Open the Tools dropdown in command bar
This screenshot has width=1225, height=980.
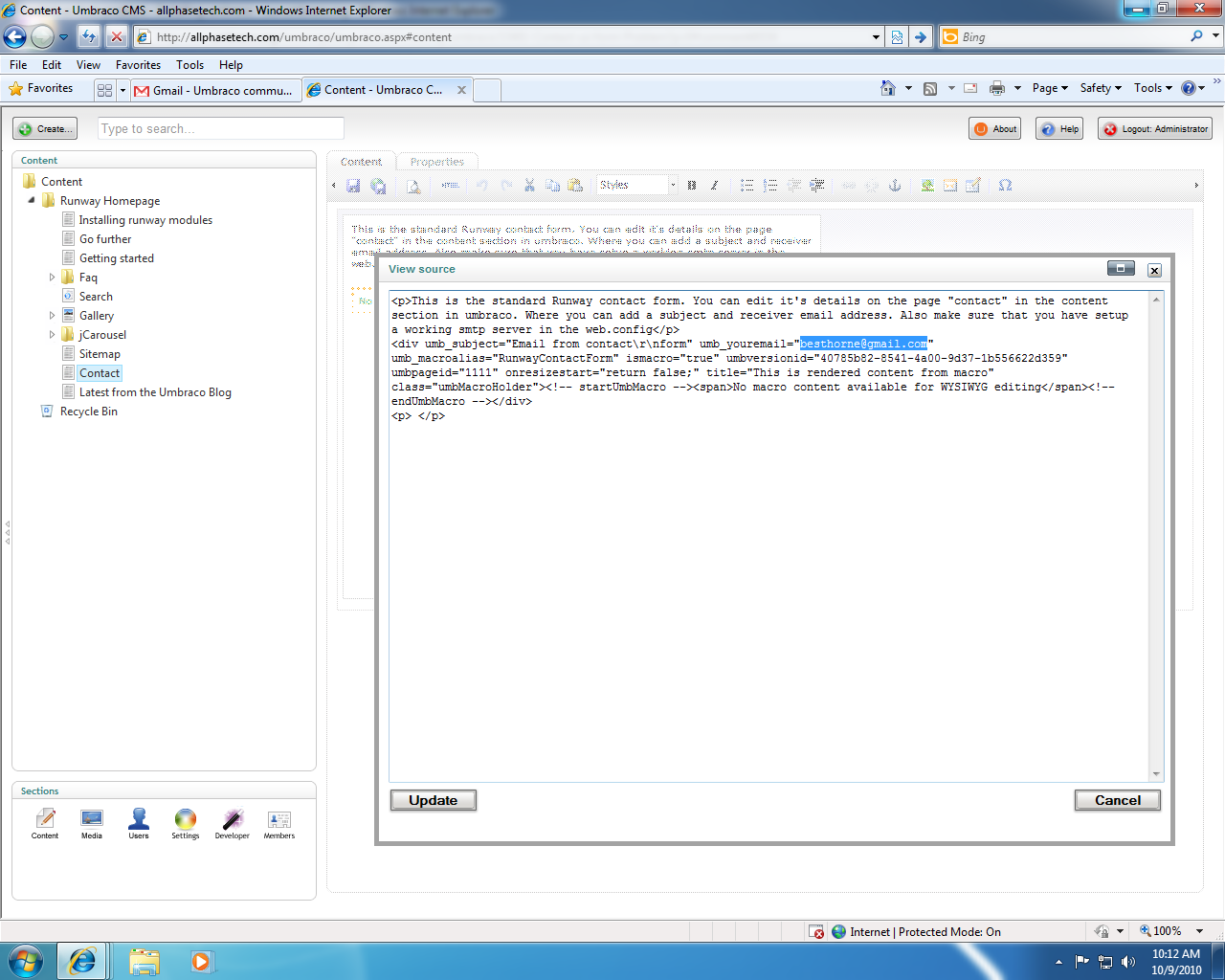tap(1153, 88)
